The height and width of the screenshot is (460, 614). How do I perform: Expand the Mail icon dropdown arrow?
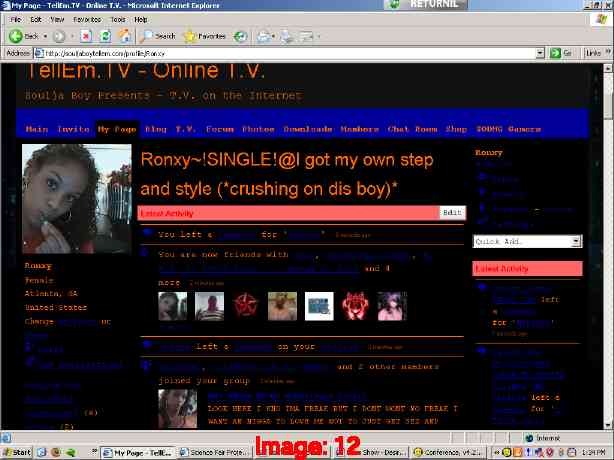pos(273,36)
